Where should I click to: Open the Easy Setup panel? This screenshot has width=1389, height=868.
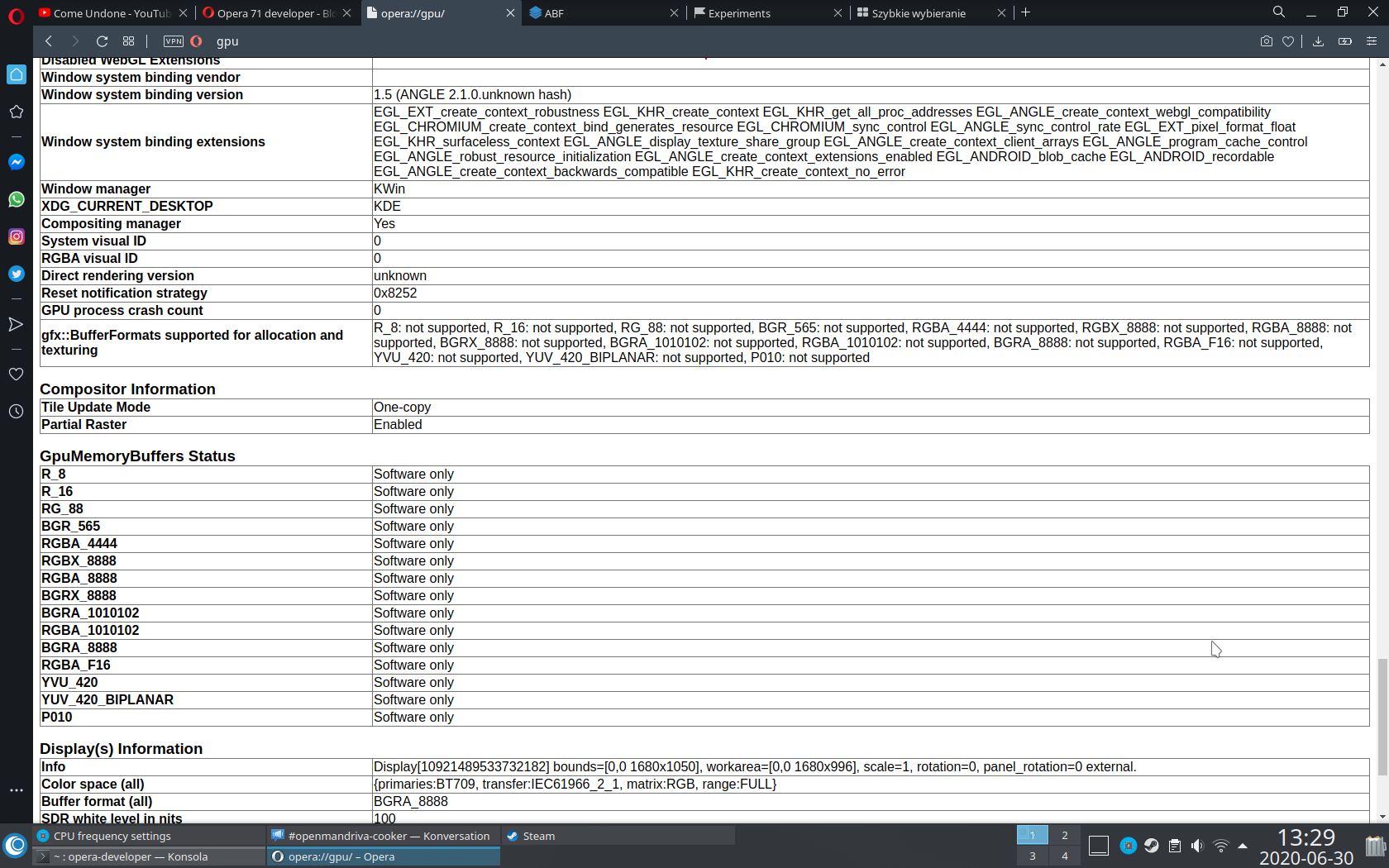(x=1372, y=41)
